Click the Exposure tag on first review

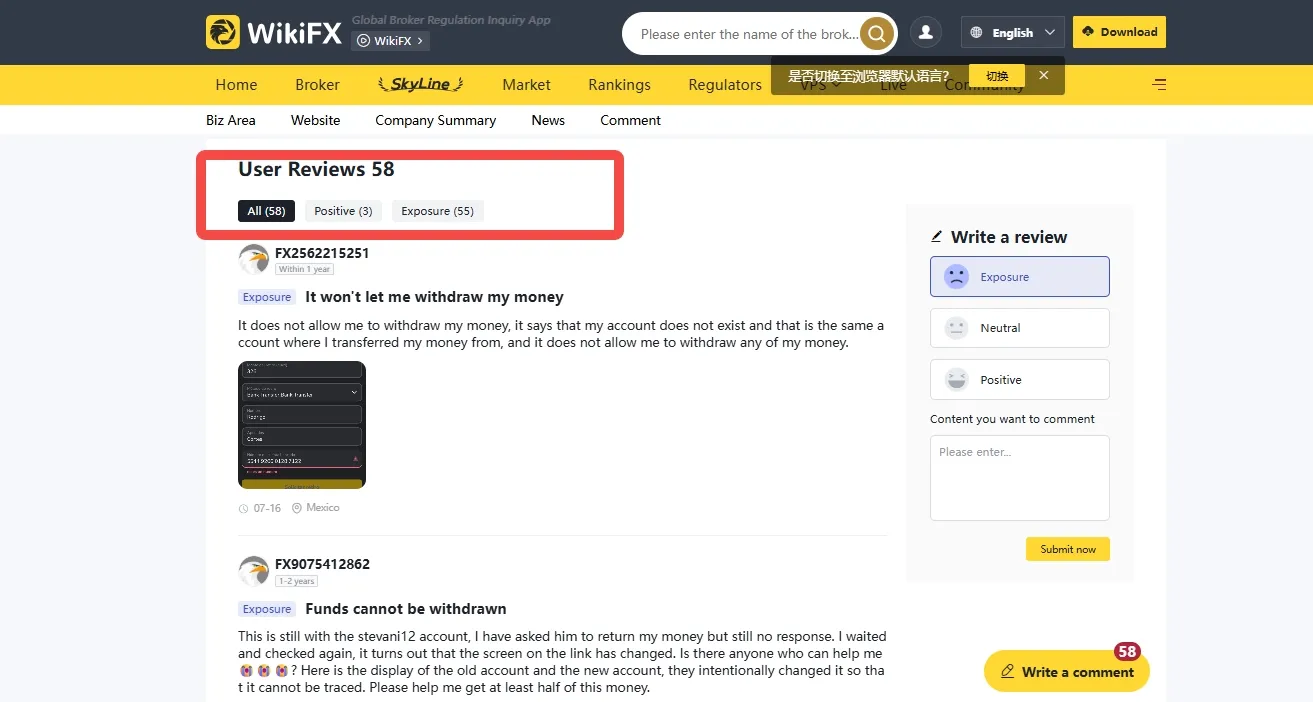click(267, 297)
